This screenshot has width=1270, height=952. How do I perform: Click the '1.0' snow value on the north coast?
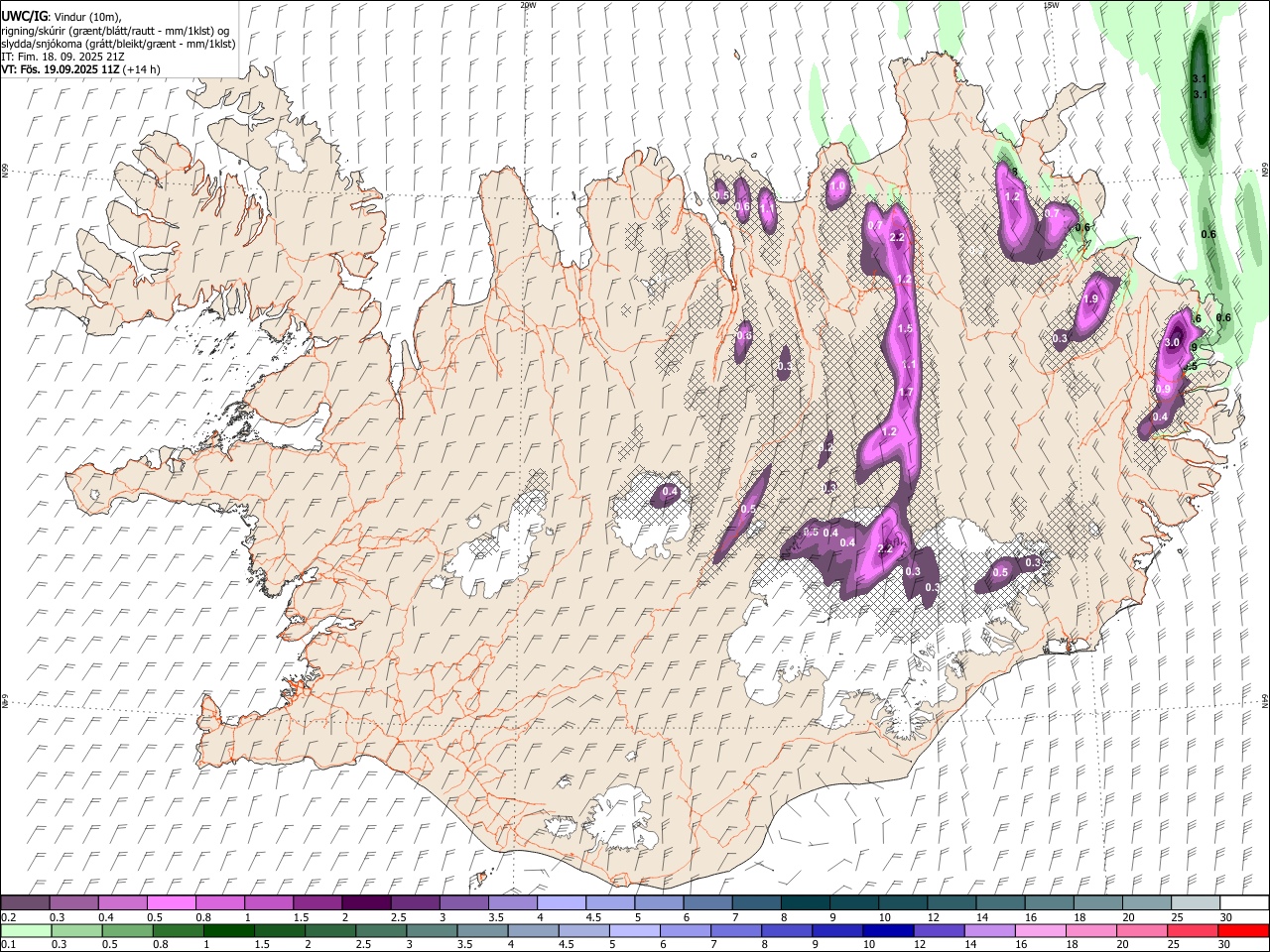pyautogui.click(x=837, y=185)
